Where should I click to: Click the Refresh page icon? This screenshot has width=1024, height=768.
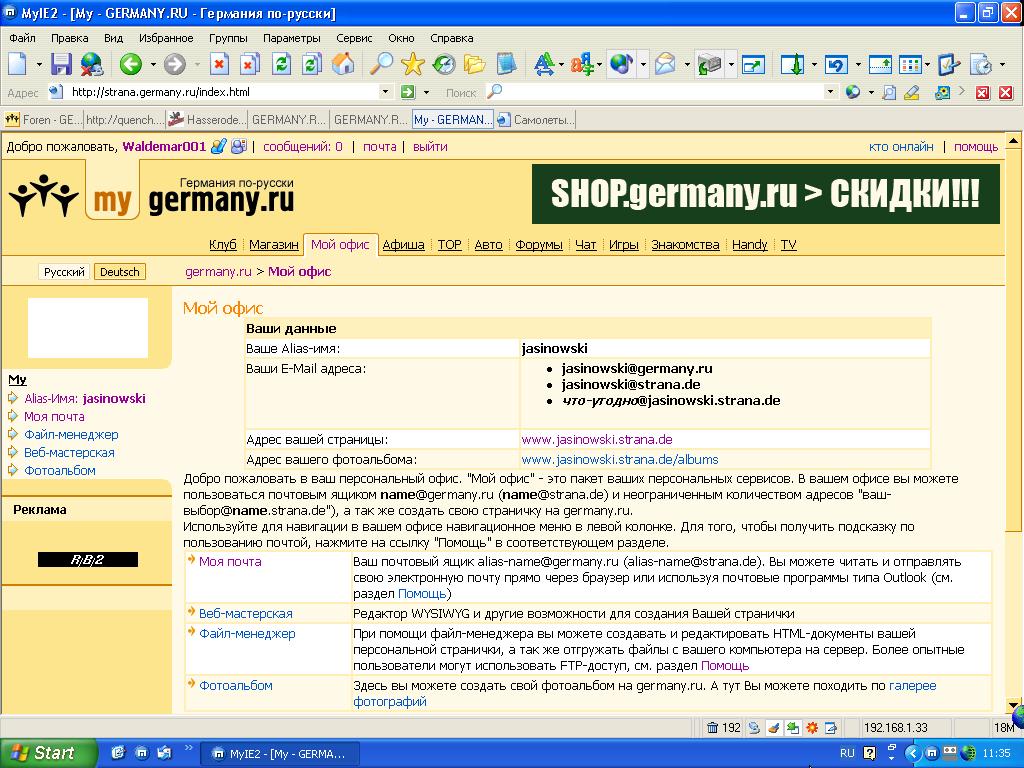(281, 64)
